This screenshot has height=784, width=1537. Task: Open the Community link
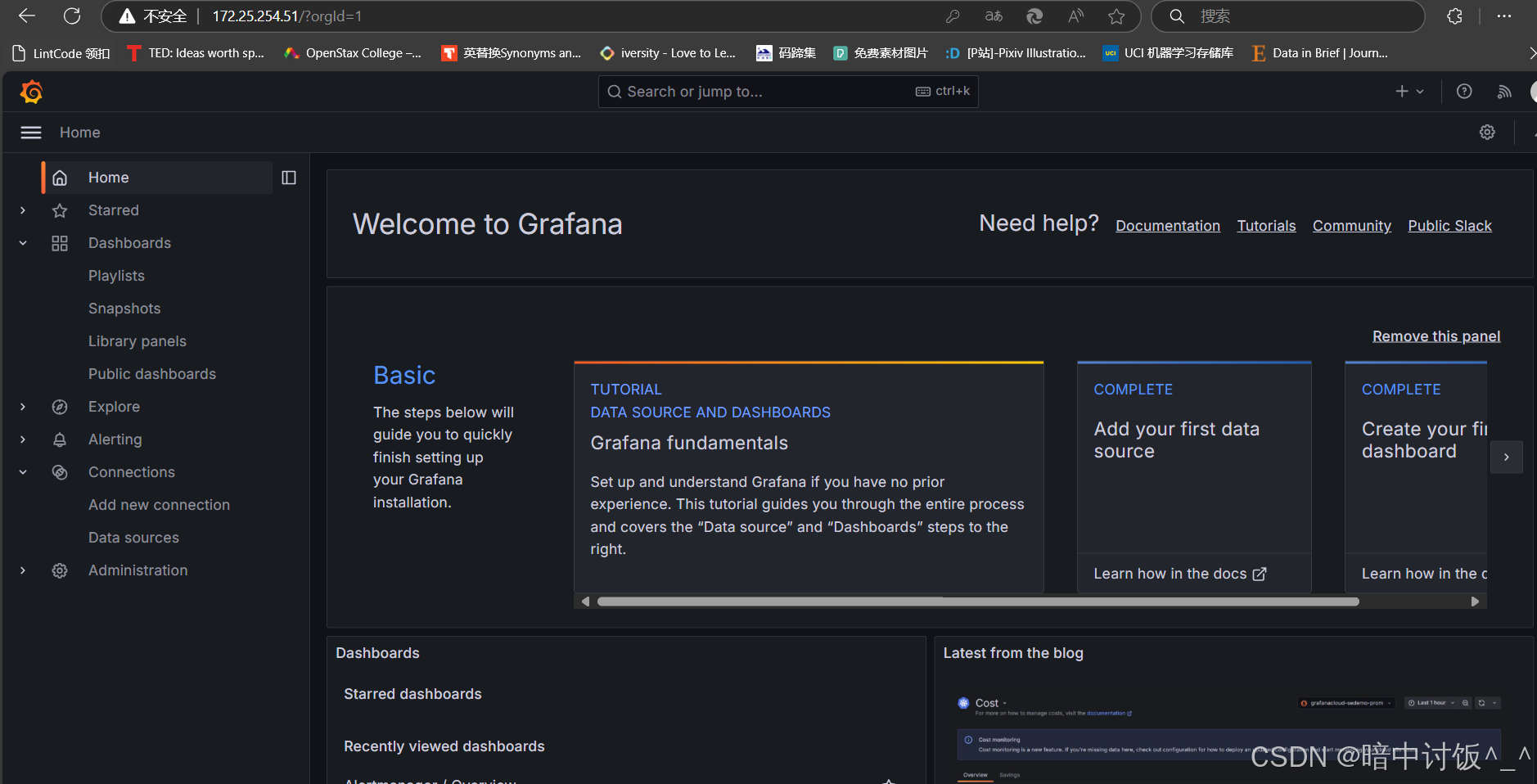point(1352,226)
